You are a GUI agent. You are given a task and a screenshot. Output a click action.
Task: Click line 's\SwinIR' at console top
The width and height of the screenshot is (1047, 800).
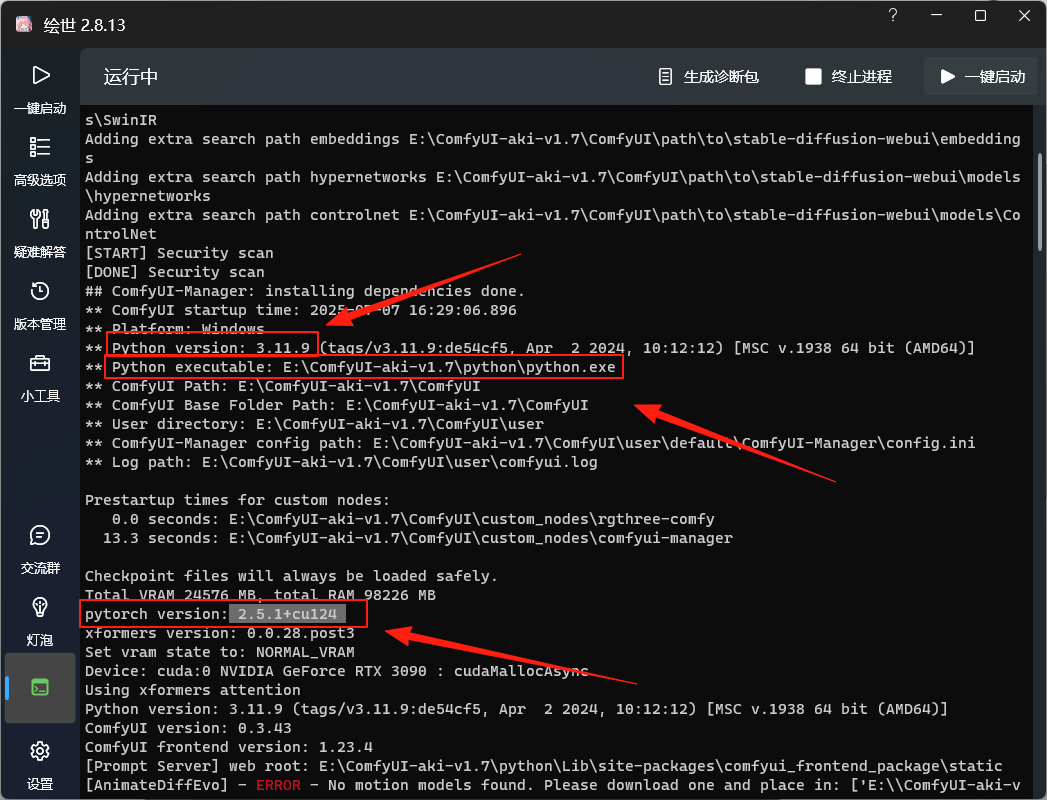coord(121,120)
